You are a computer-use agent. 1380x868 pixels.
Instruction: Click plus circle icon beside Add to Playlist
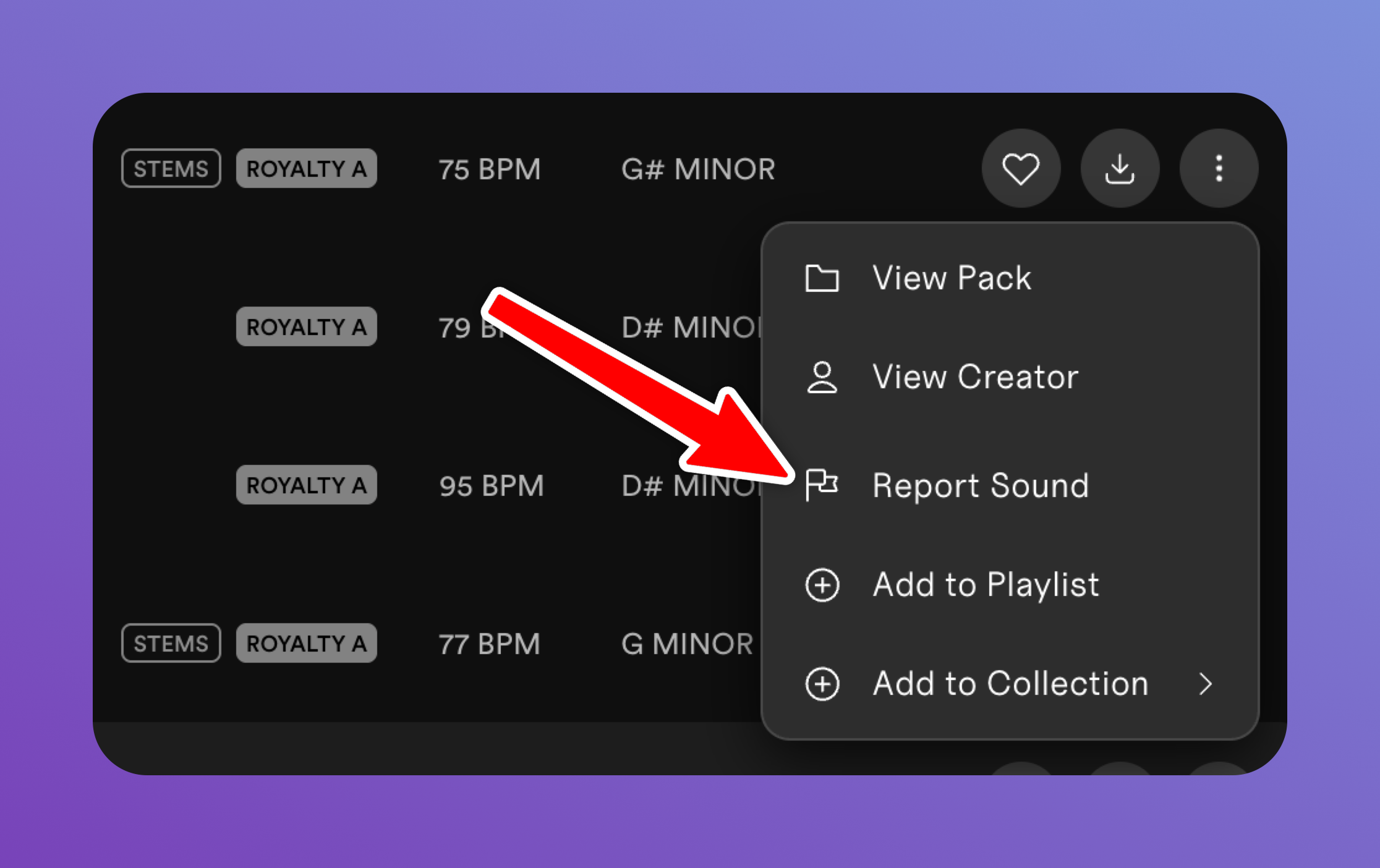point(822,585)
